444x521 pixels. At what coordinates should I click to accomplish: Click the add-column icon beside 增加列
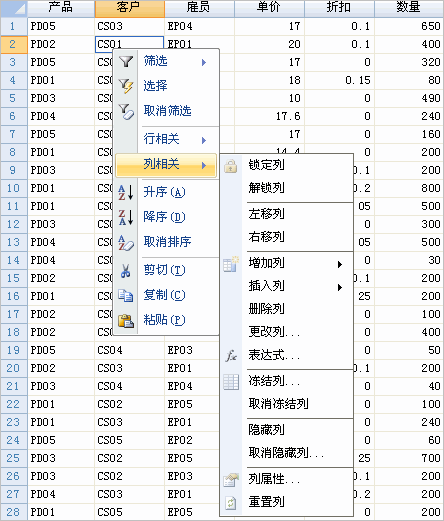231,264
